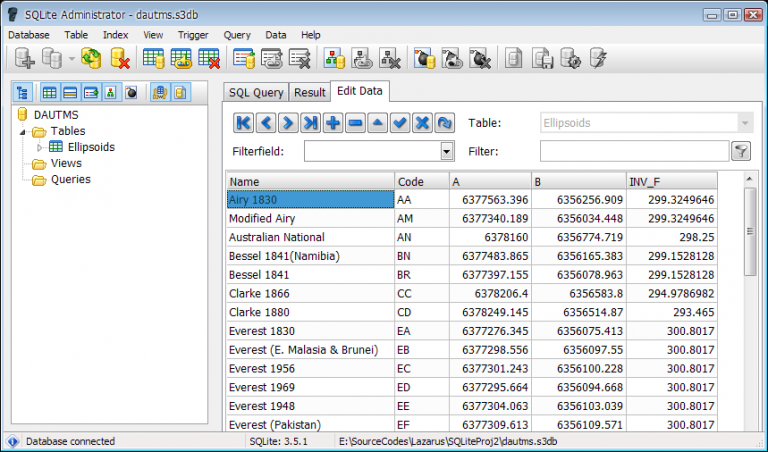
Task: Click the lightning bolt execute icon
Action: (x=598, y=58)
